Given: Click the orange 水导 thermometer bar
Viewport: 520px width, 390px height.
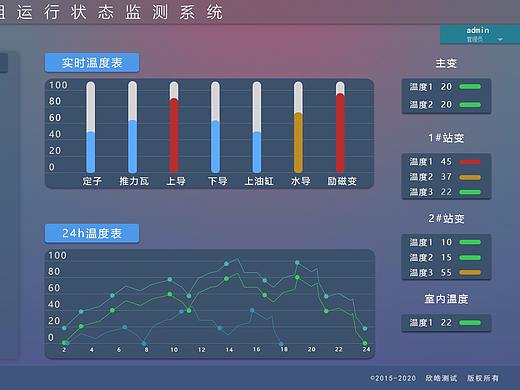Looking at the screenshot, I should click(x=298, y=127).
